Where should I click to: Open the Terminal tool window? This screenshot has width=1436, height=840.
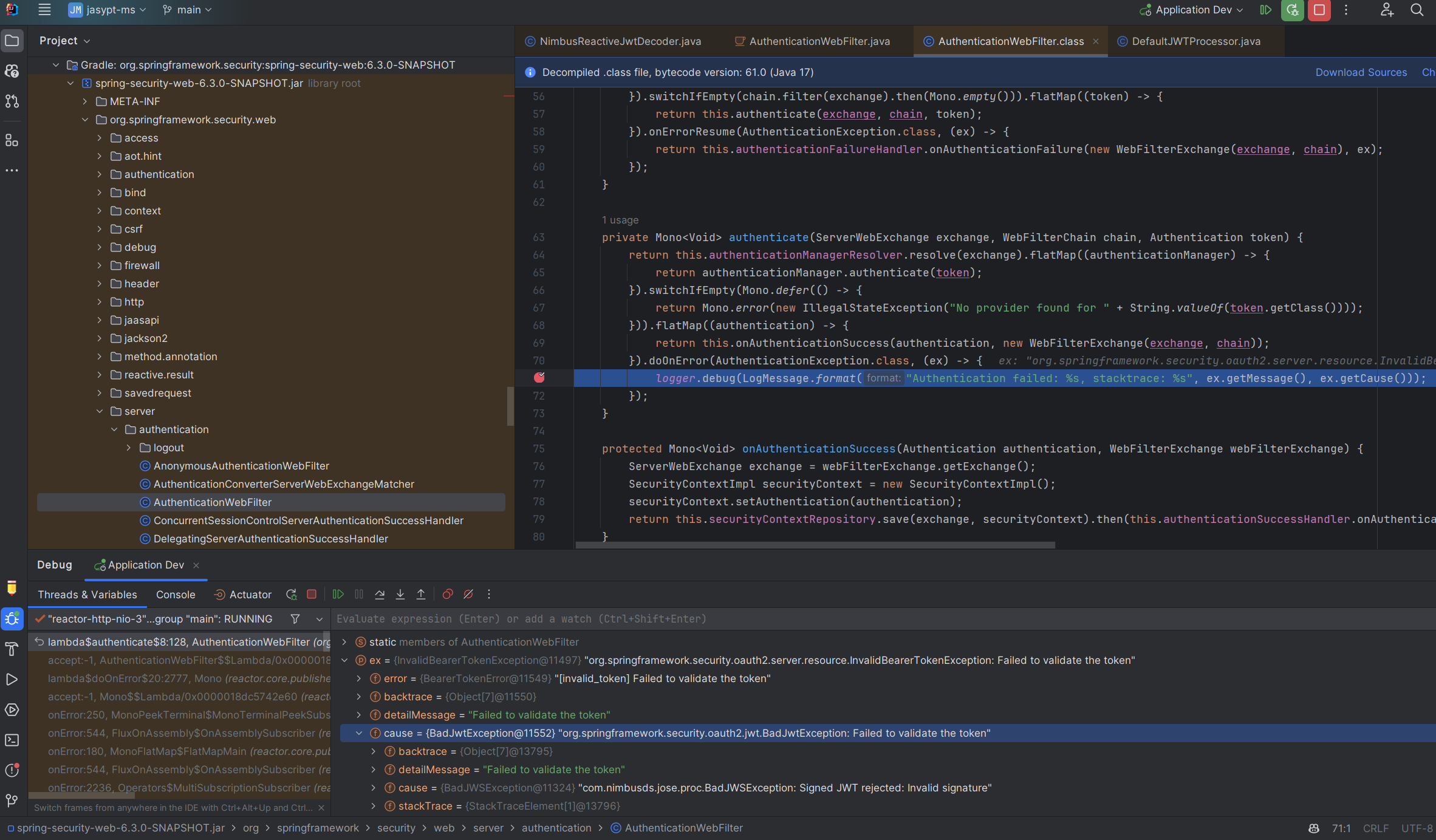(12, 740)
